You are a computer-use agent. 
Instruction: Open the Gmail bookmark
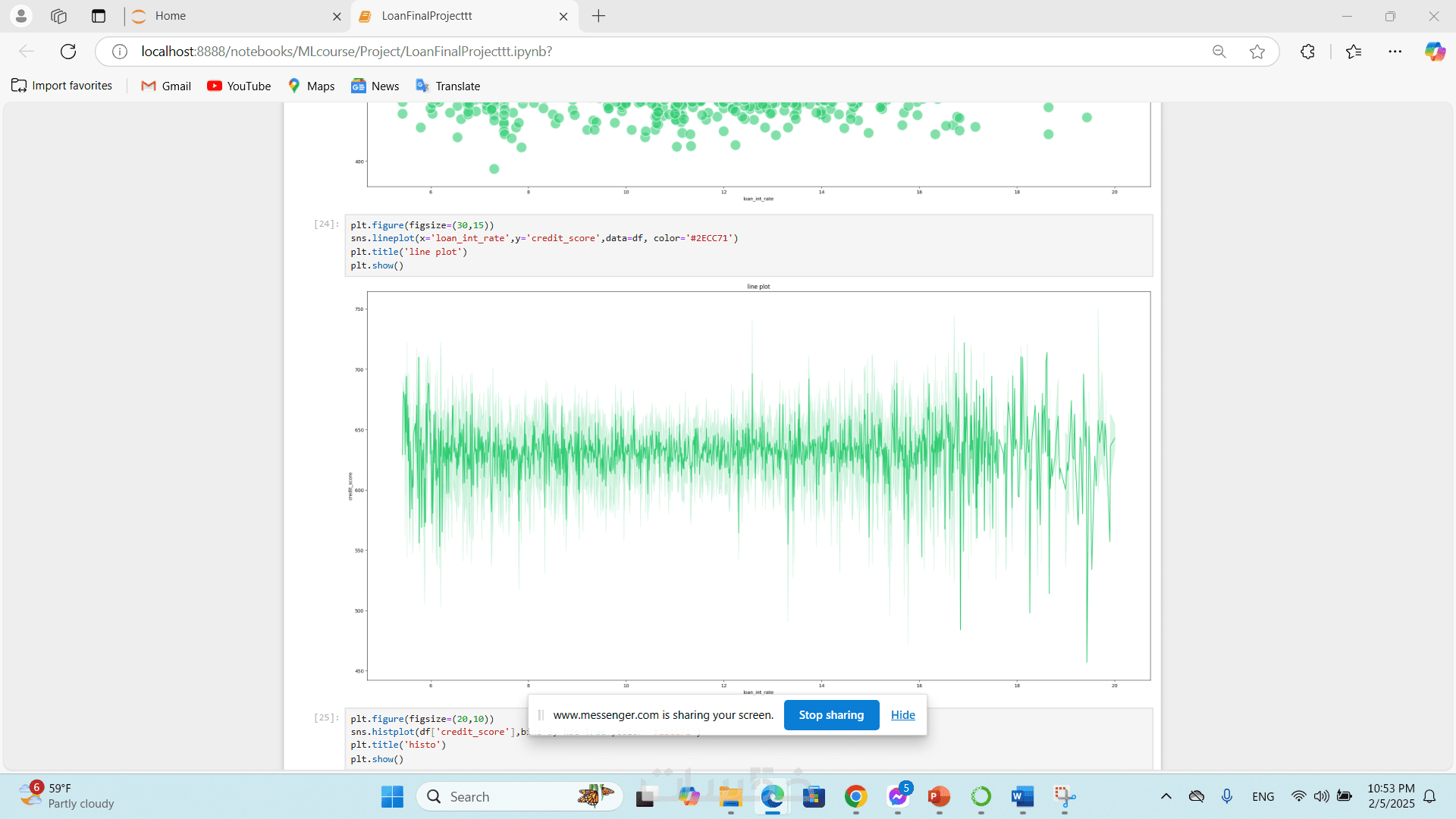[x=166, y=86]
